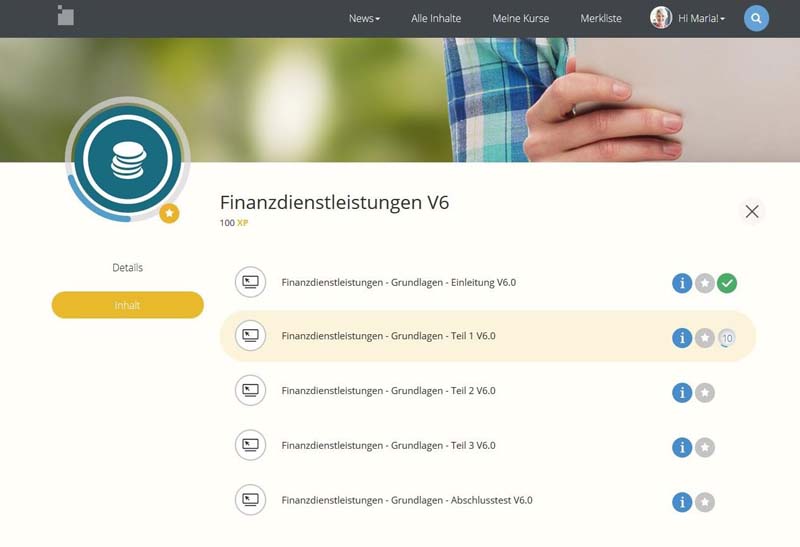Go to Alle Inhalte menu item
Viewport: 800px width, 547px height.
(x=436, y=18)
